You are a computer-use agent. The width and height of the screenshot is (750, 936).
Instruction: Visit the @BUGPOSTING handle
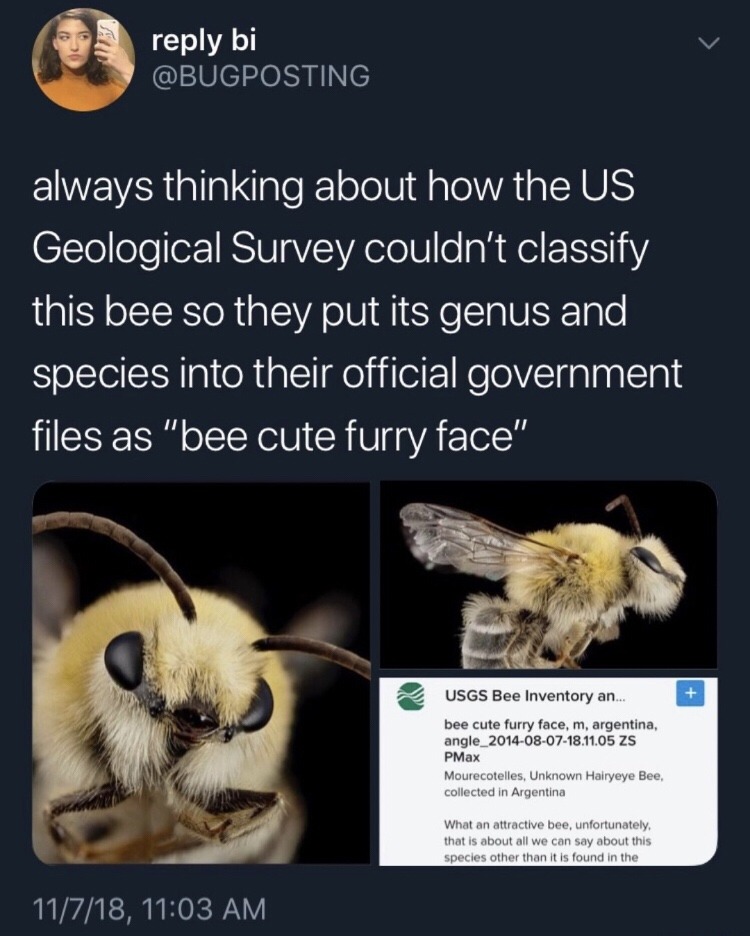pos(261,75)
